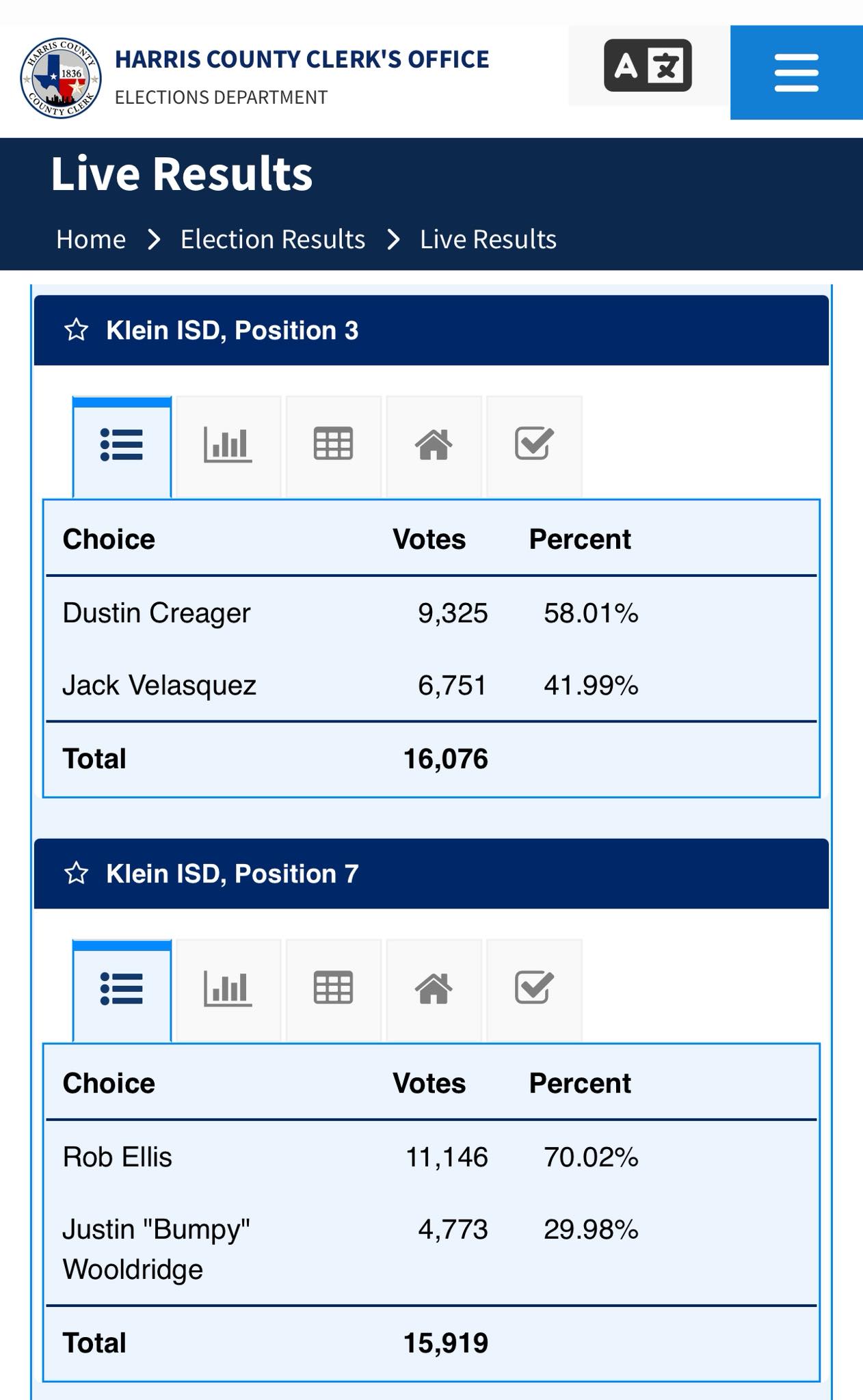Favorite the Klein ISD Position 7 race
The width and height of the screenshot is (863, 1400).
[x=76, y=874]
